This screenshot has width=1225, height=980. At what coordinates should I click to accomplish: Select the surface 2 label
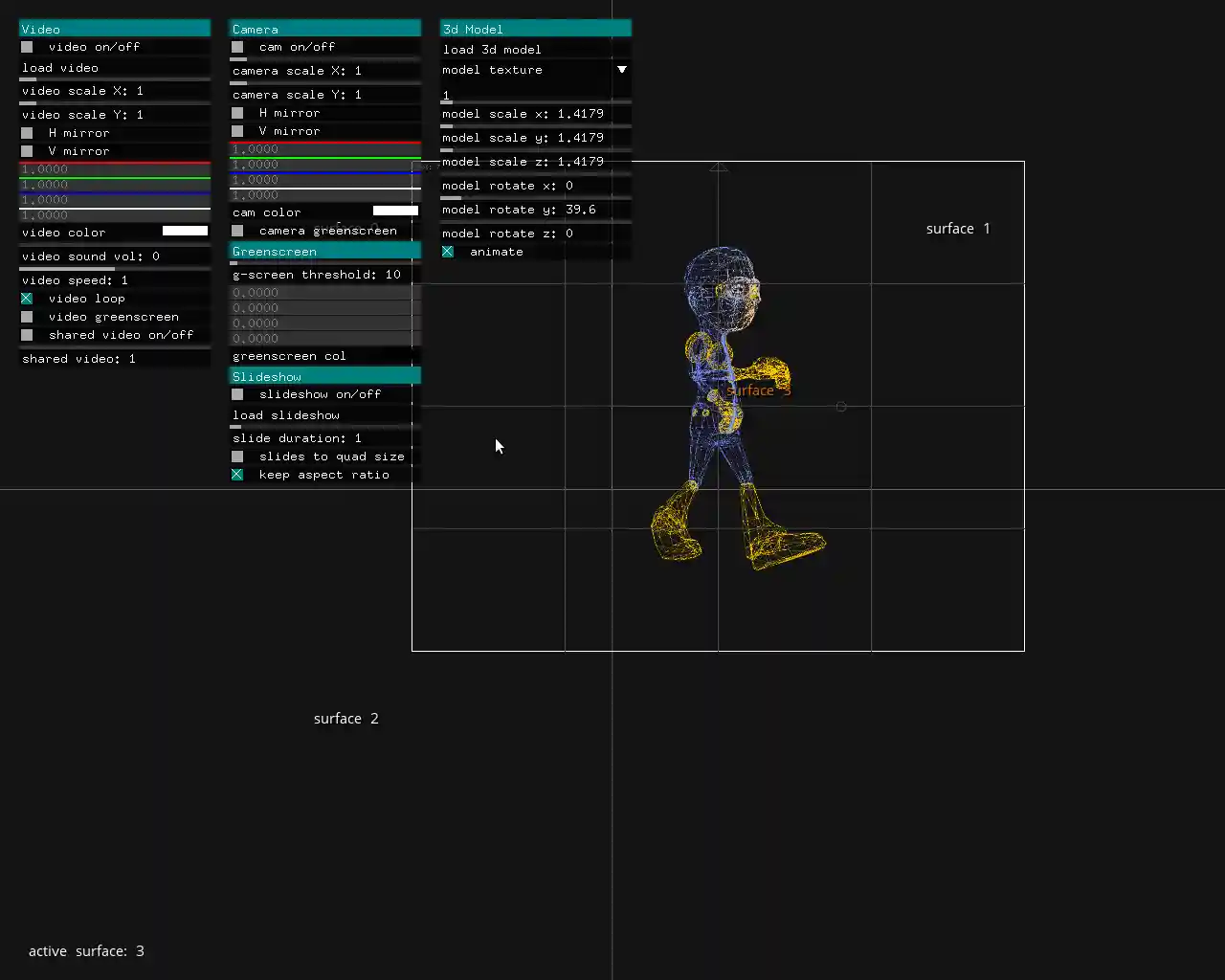345,719
